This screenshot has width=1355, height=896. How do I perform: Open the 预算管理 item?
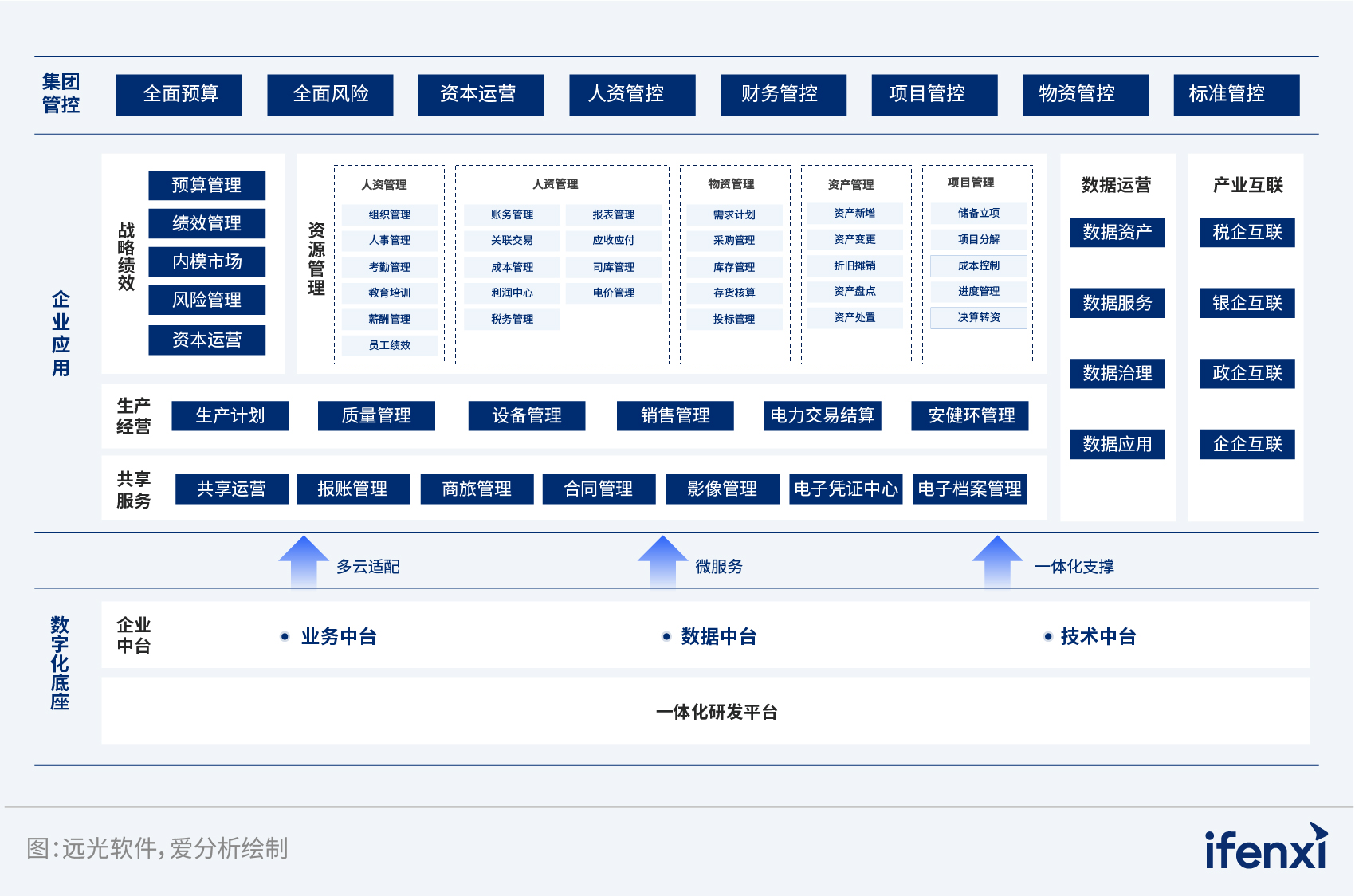tap(207, 185)
